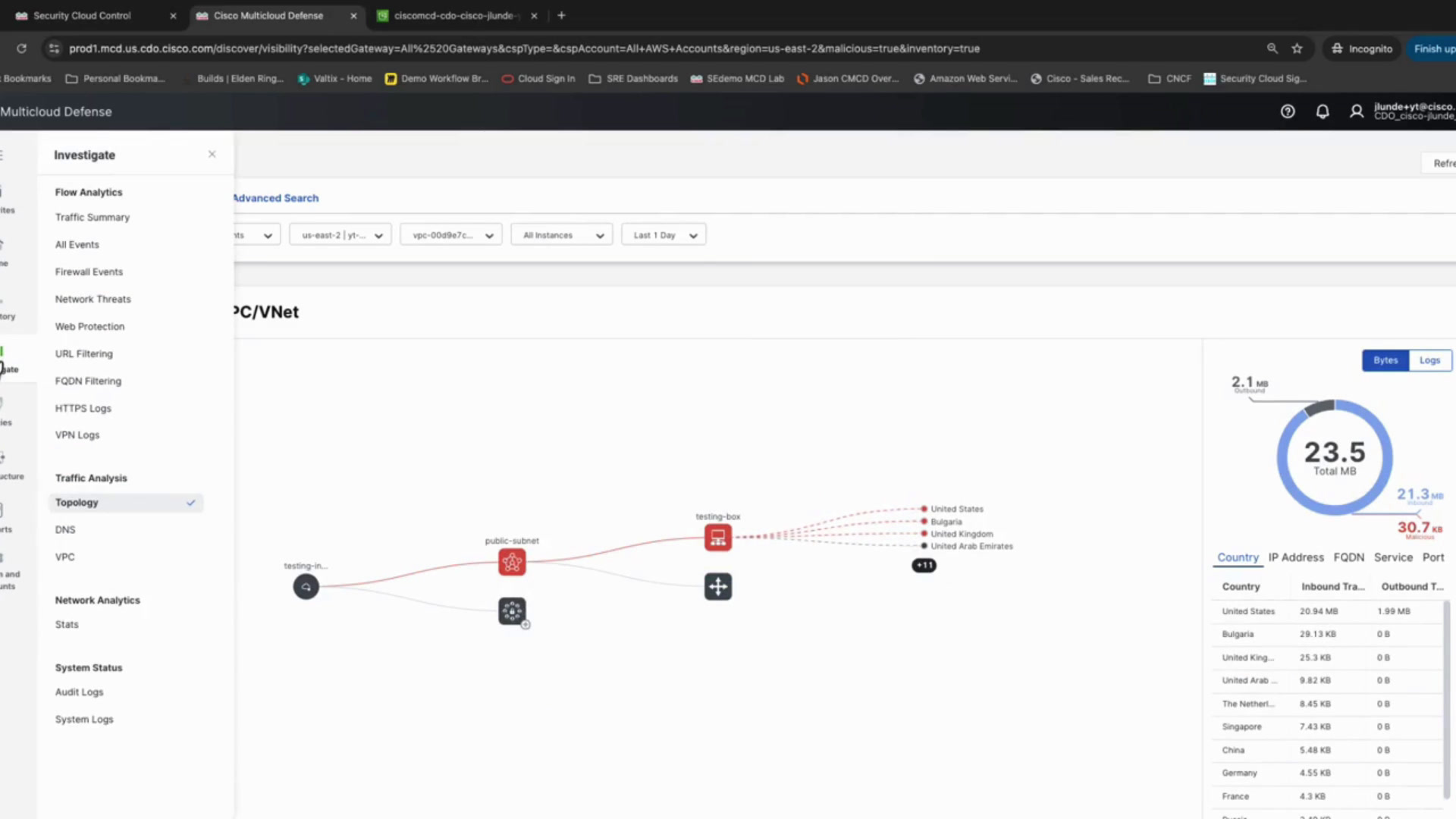The image size is (1456, 819).
Task: Select the testing-box red node icon
Action: pyautogui.click(x=718, y=538)
